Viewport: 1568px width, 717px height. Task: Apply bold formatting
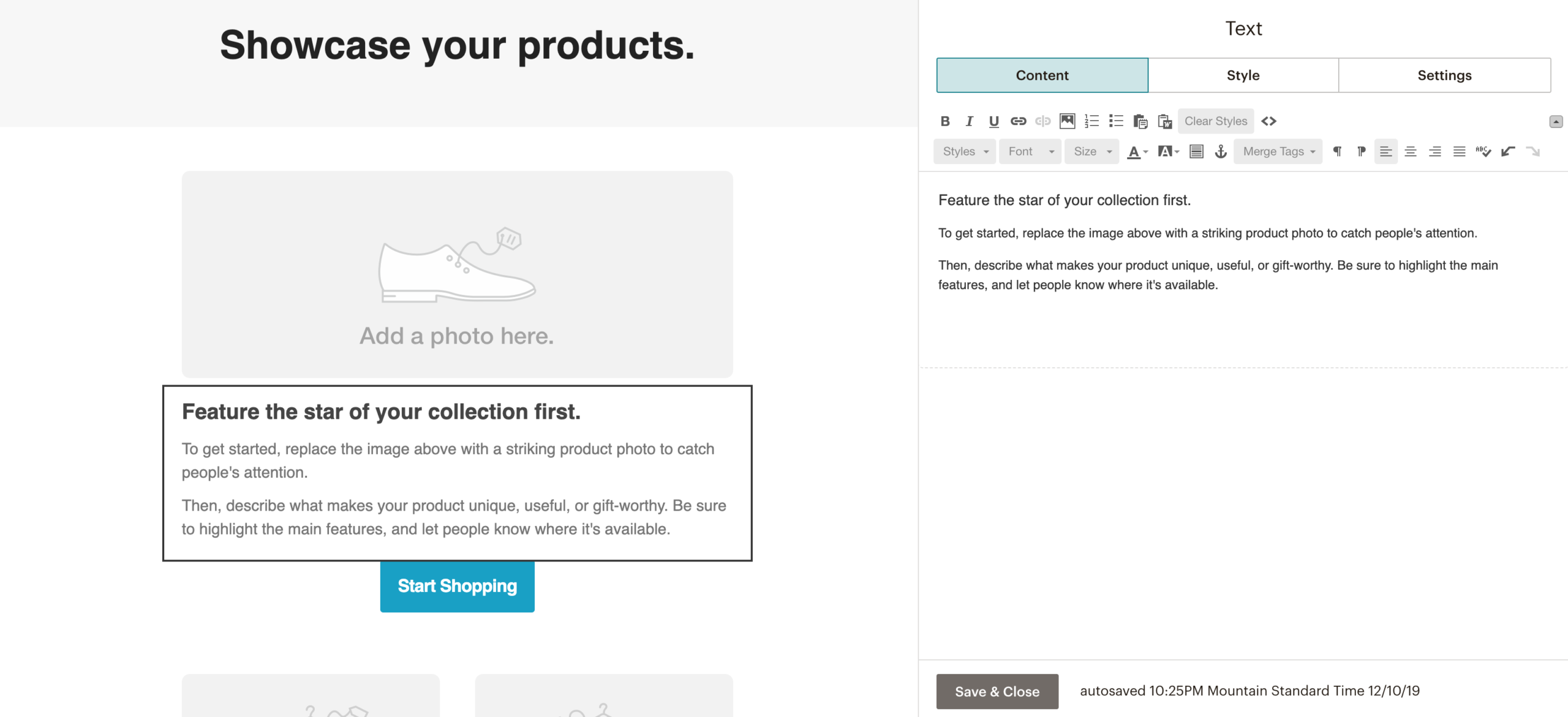coord(945,121)
